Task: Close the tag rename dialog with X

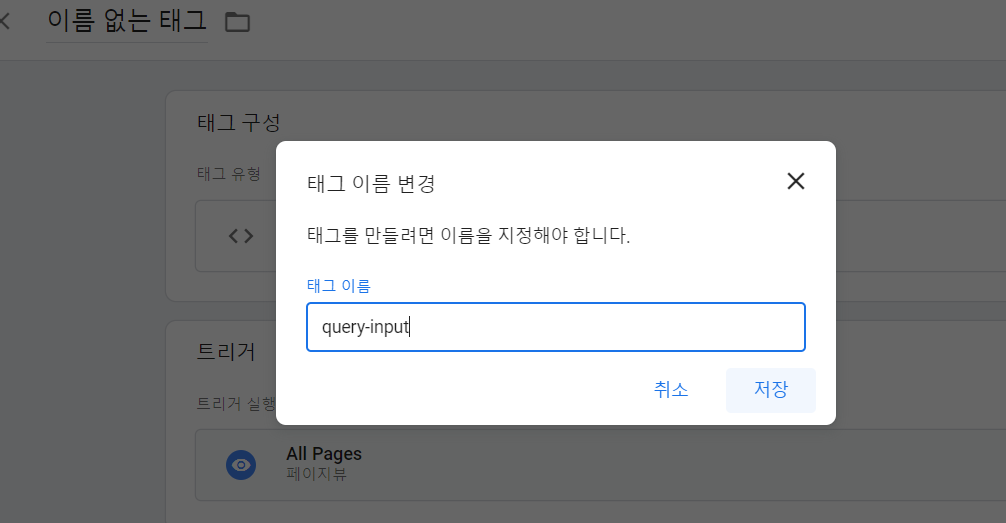Action: tap(796, 182)
